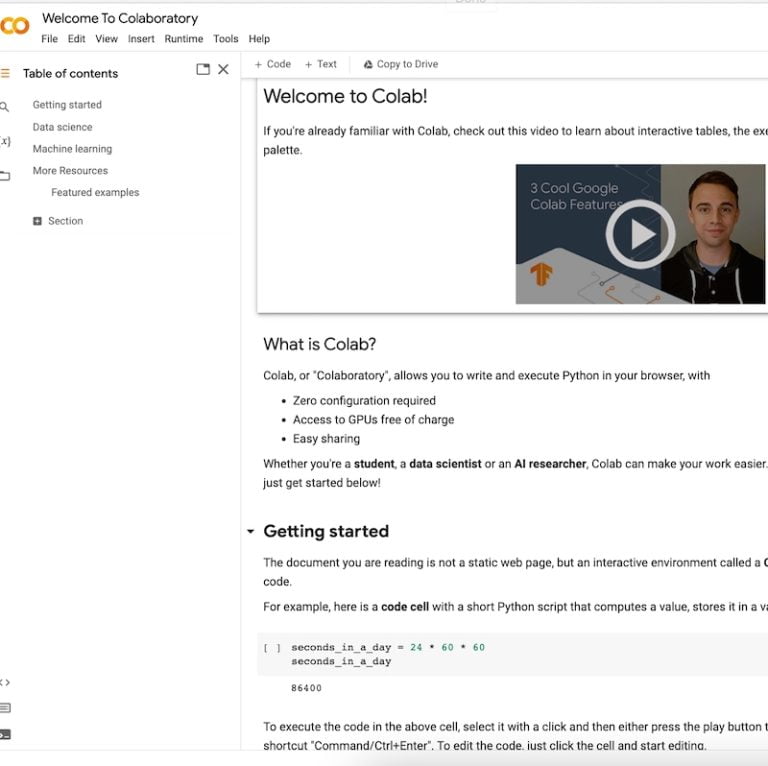
Task: Pop out table of contents in new window
Action: [x=203, y=69]
